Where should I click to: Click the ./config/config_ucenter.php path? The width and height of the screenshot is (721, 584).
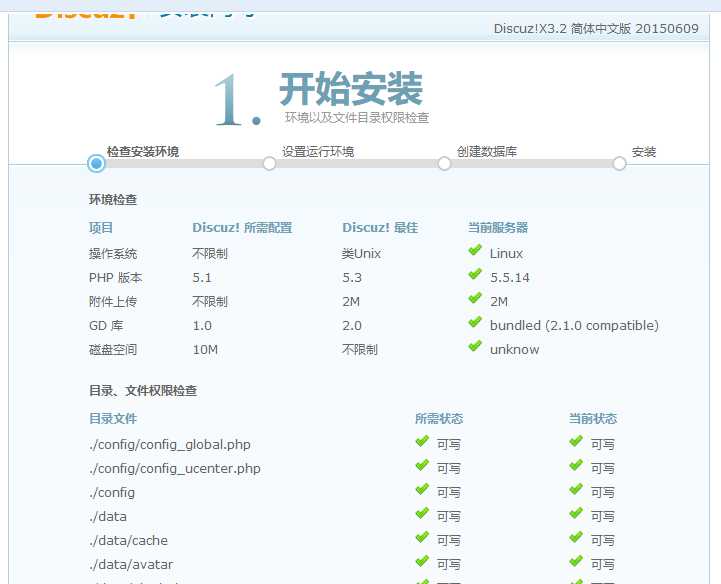coord(175,469)
